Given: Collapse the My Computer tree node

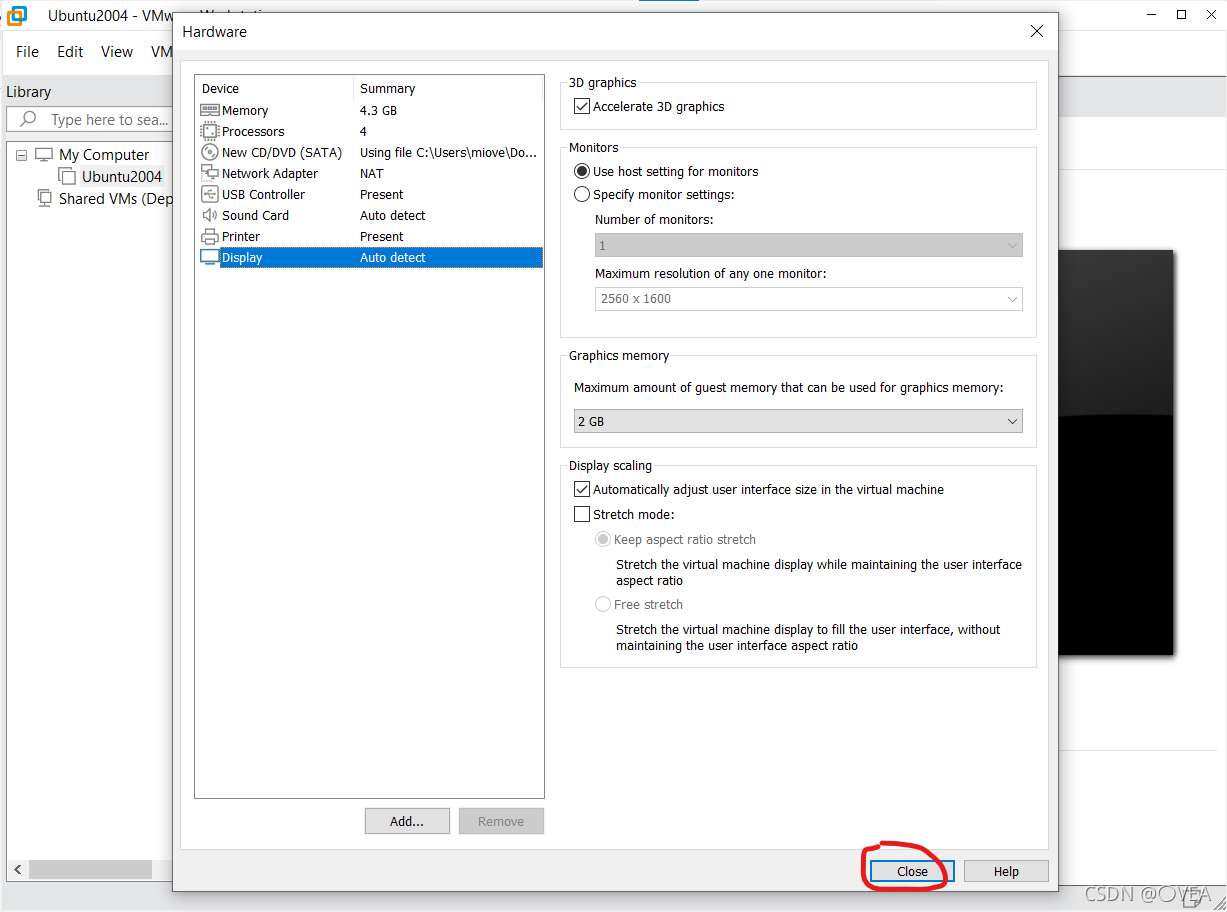Looking at the screenshot, I should pos(22,155).
